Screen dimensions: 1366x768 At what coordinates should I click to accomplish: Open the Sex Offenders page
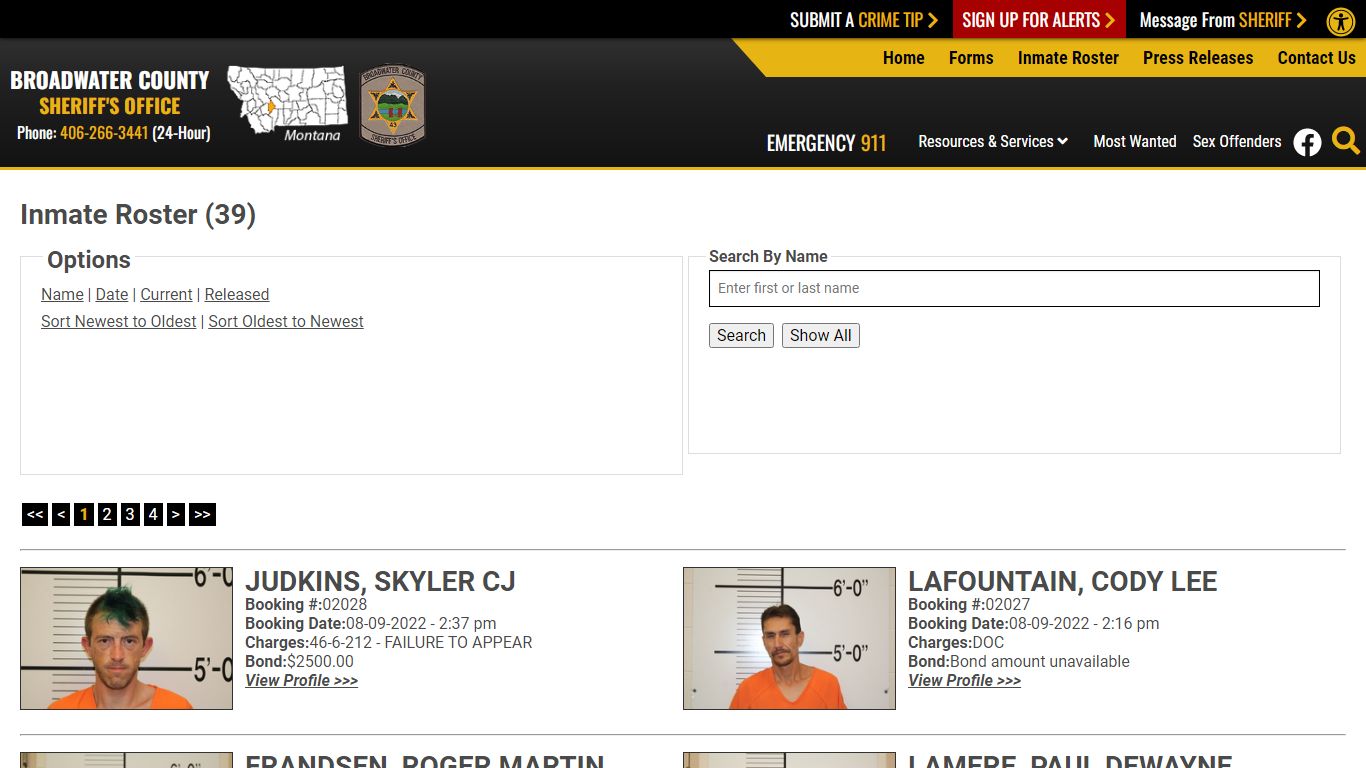point(1236,141)
